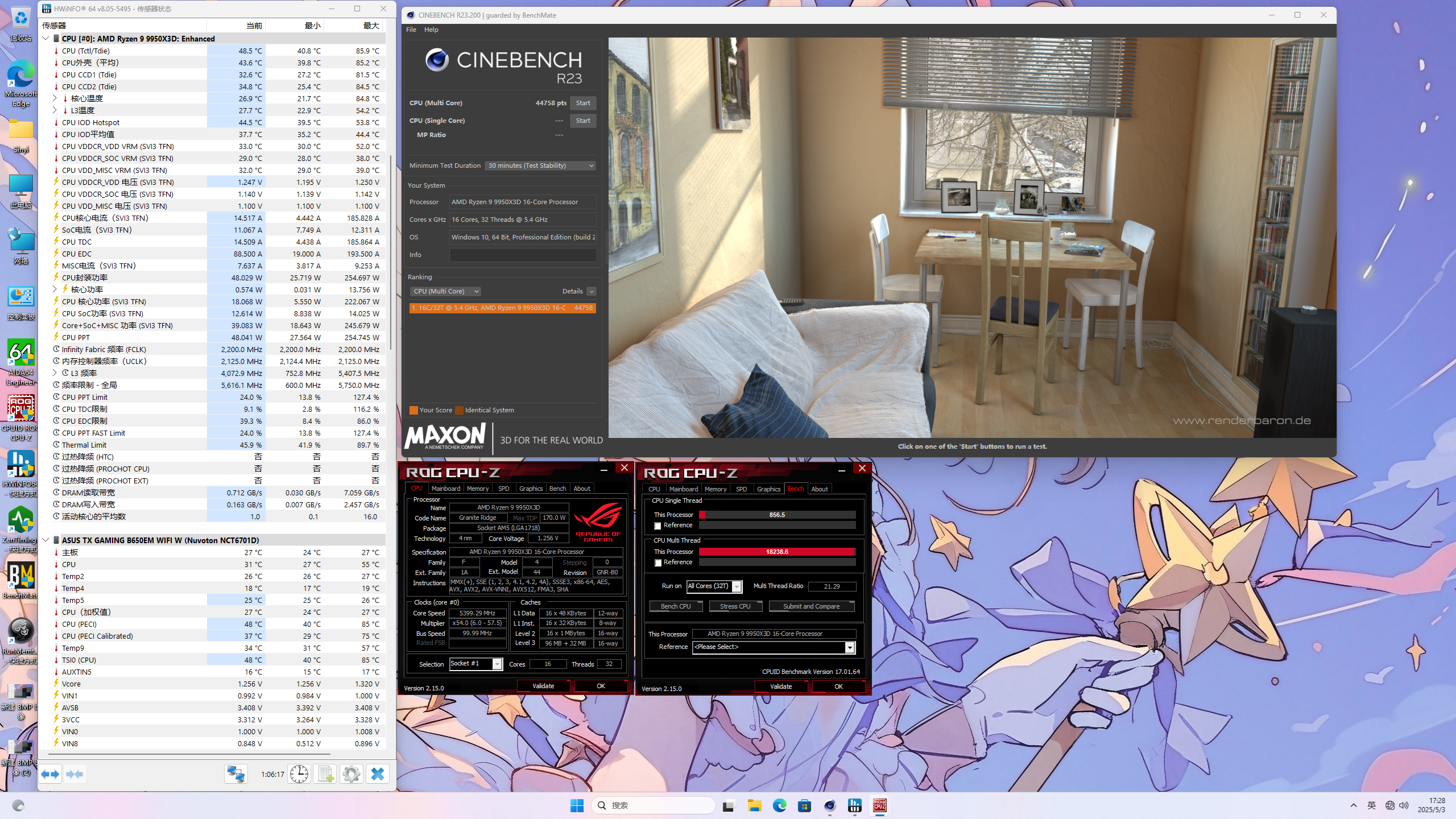
Task: Click the Cinebench Info input field
Action: [x=523, y=255]
